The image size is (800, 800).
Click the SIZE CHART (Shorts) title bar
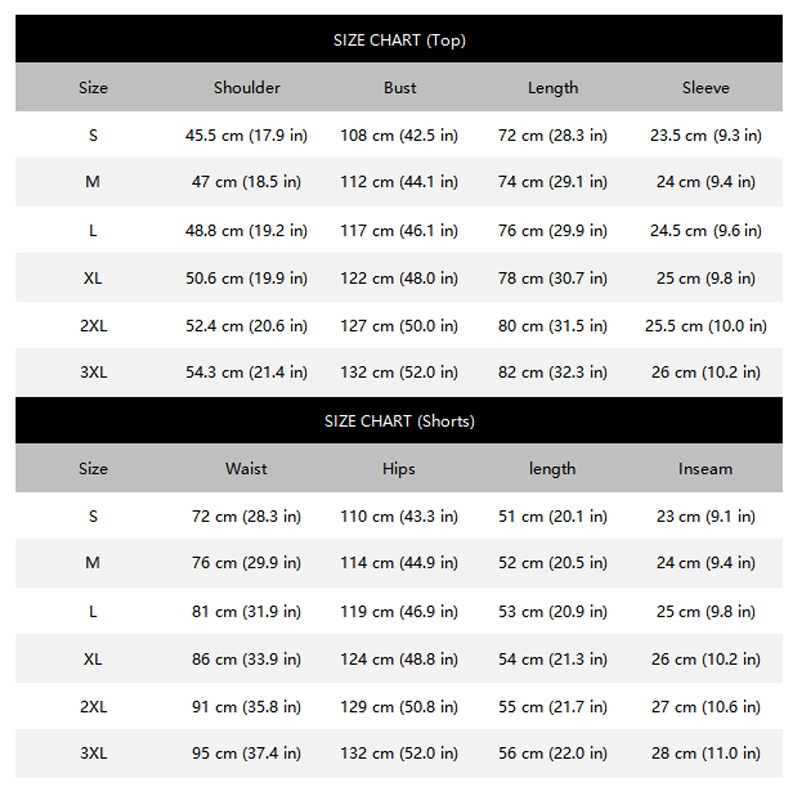[399, 422]
